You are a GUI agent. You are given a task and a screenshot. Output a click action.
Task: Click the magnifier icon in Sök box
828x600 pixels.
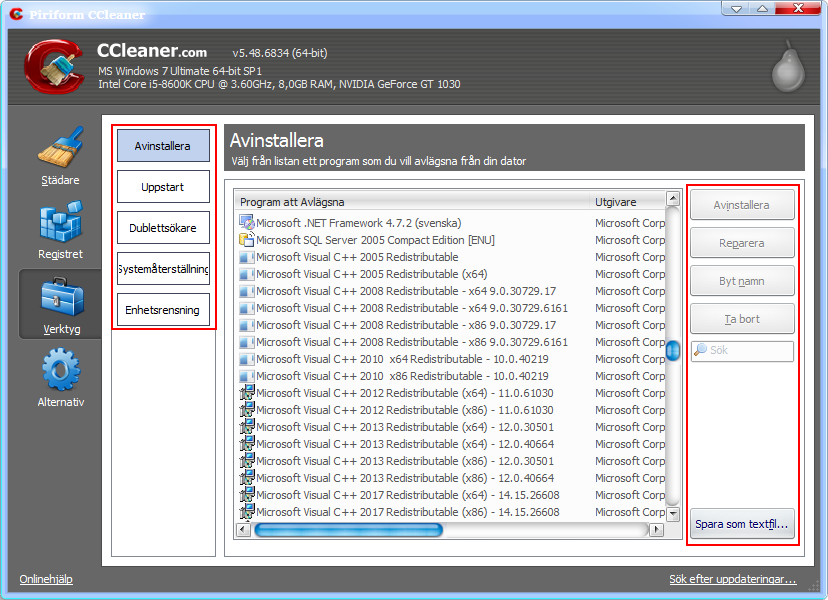[x=700, y=350]
